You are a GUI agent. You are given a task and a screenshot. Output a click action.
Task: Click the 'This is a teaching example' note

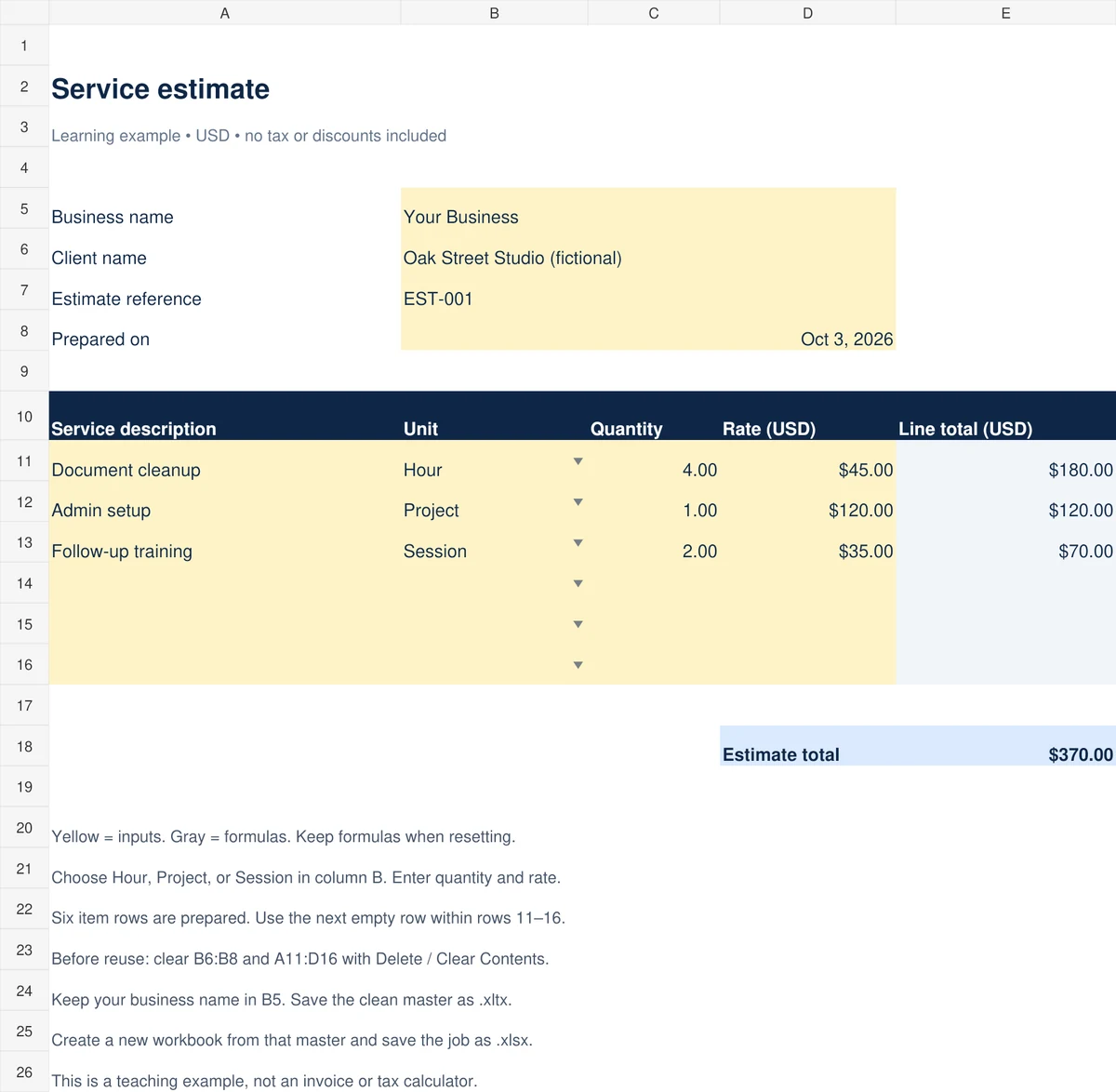pyautogui.click(x=264, y=1081)
